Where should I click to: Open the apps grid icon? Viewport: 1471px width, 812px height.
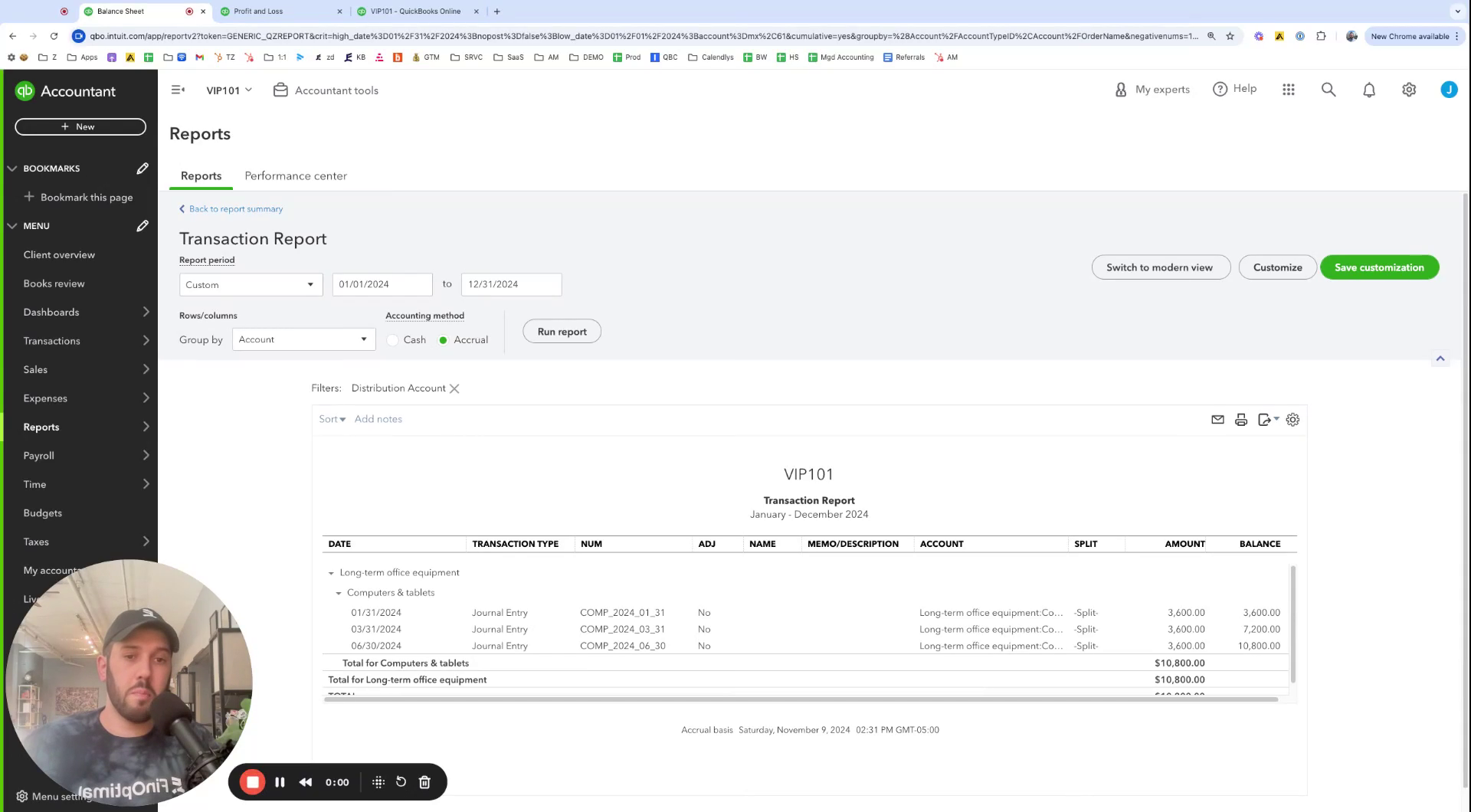(x=1289, y=90)
